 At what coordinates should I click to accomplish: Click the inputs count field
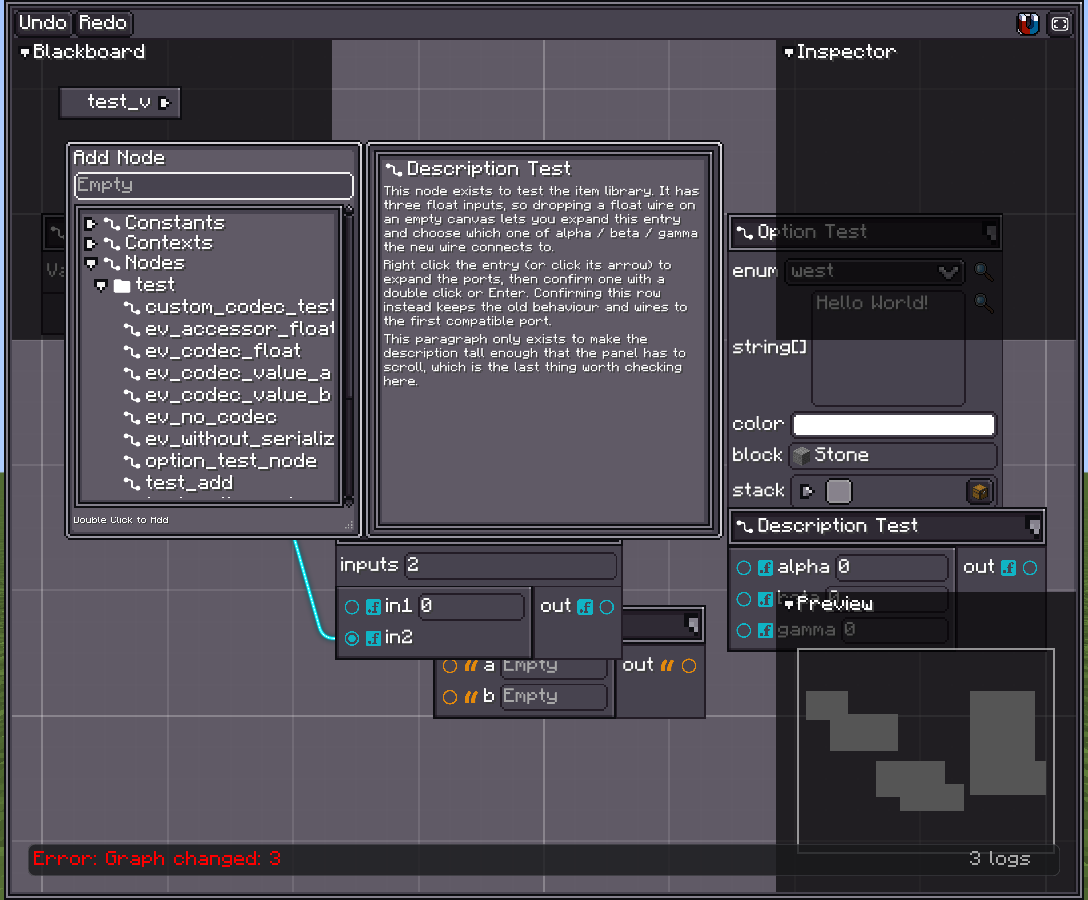coord(510,566)
